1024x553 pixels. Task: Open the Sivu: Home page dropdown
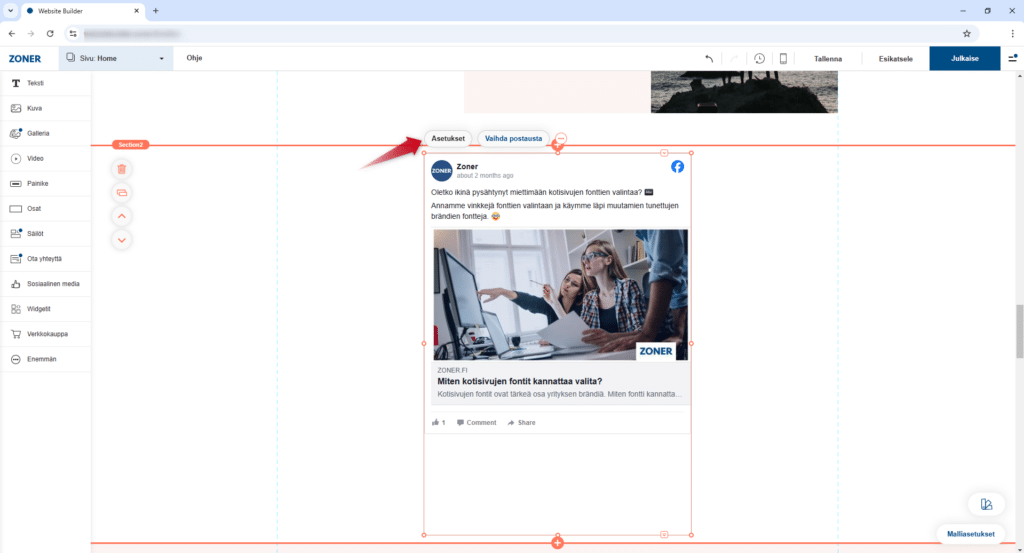[115, 59]
